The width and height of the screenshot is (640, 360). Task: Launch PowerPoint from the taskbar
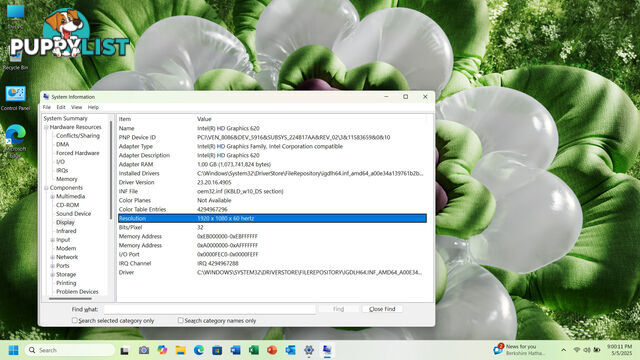272,350
